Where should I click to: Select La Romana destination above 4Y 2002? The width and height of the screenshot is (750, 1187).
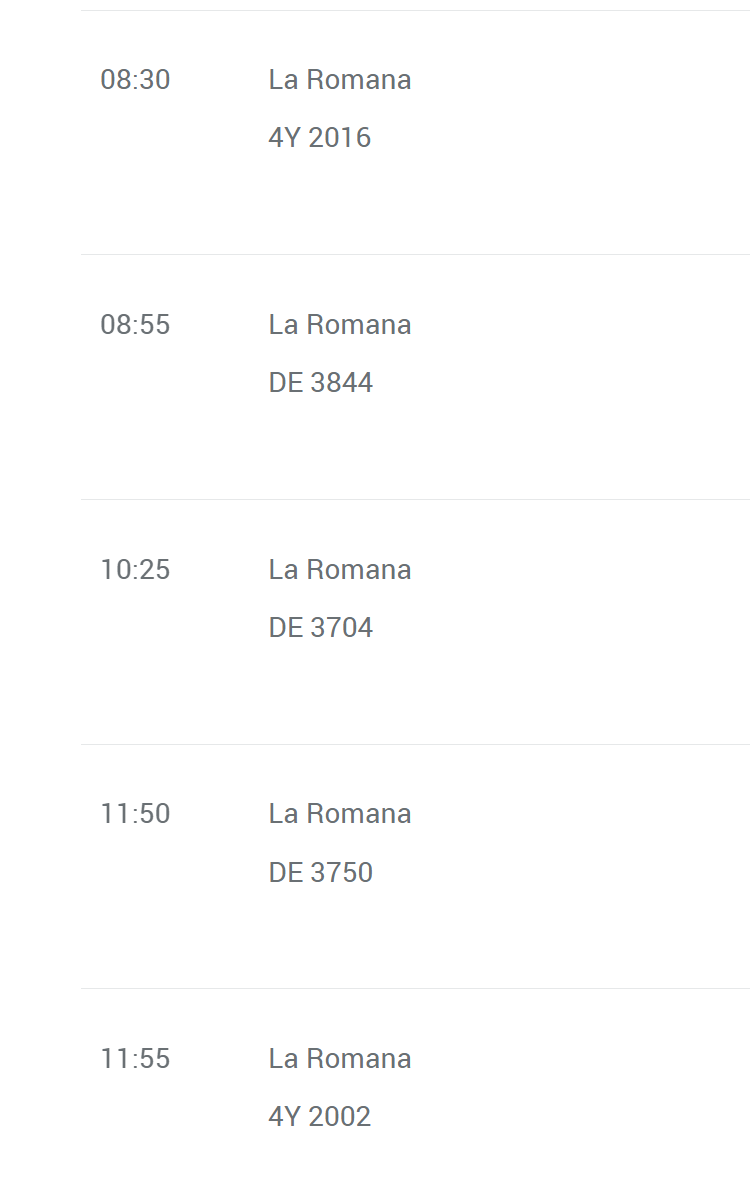339,1059
